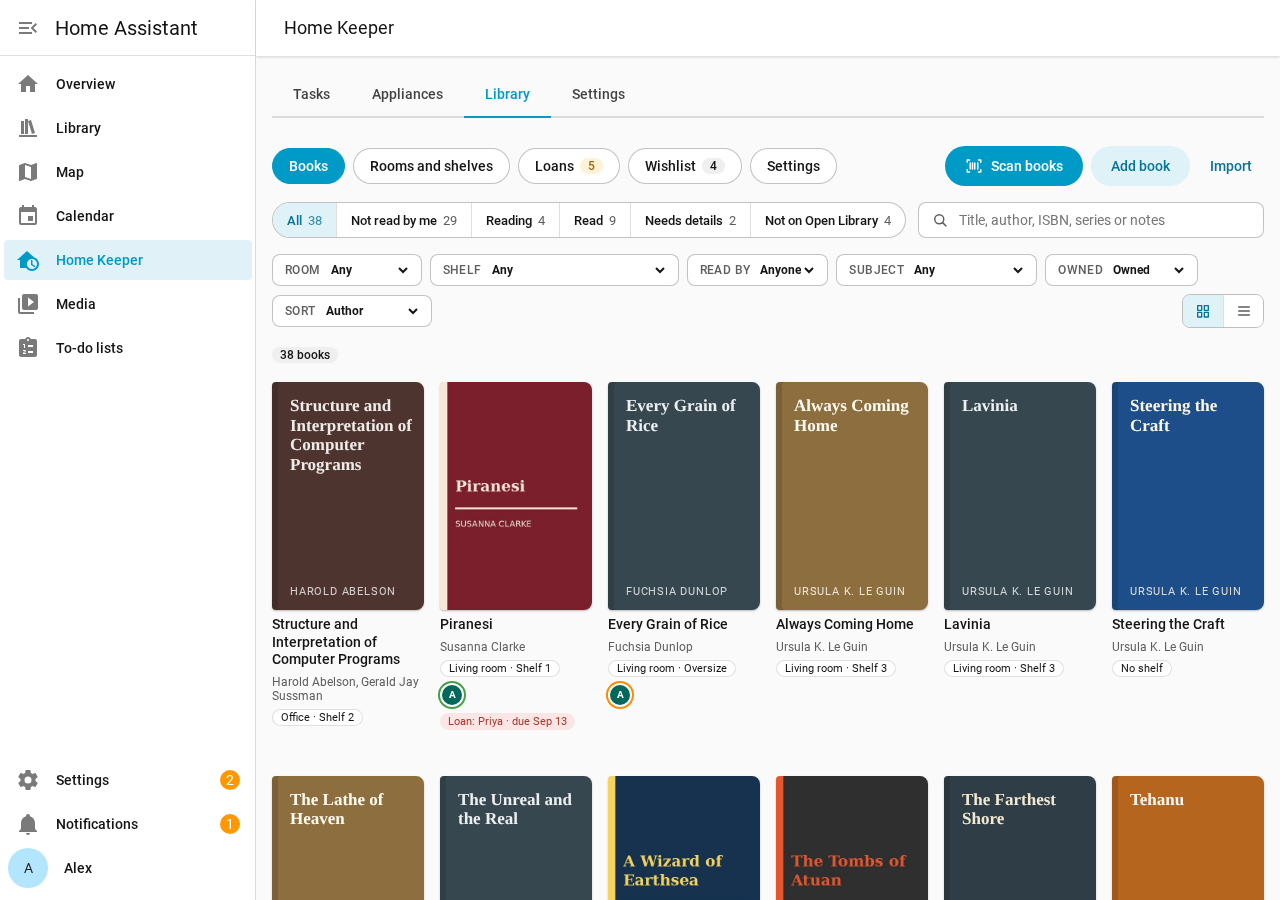Switch to the Appliances tab

407,94
